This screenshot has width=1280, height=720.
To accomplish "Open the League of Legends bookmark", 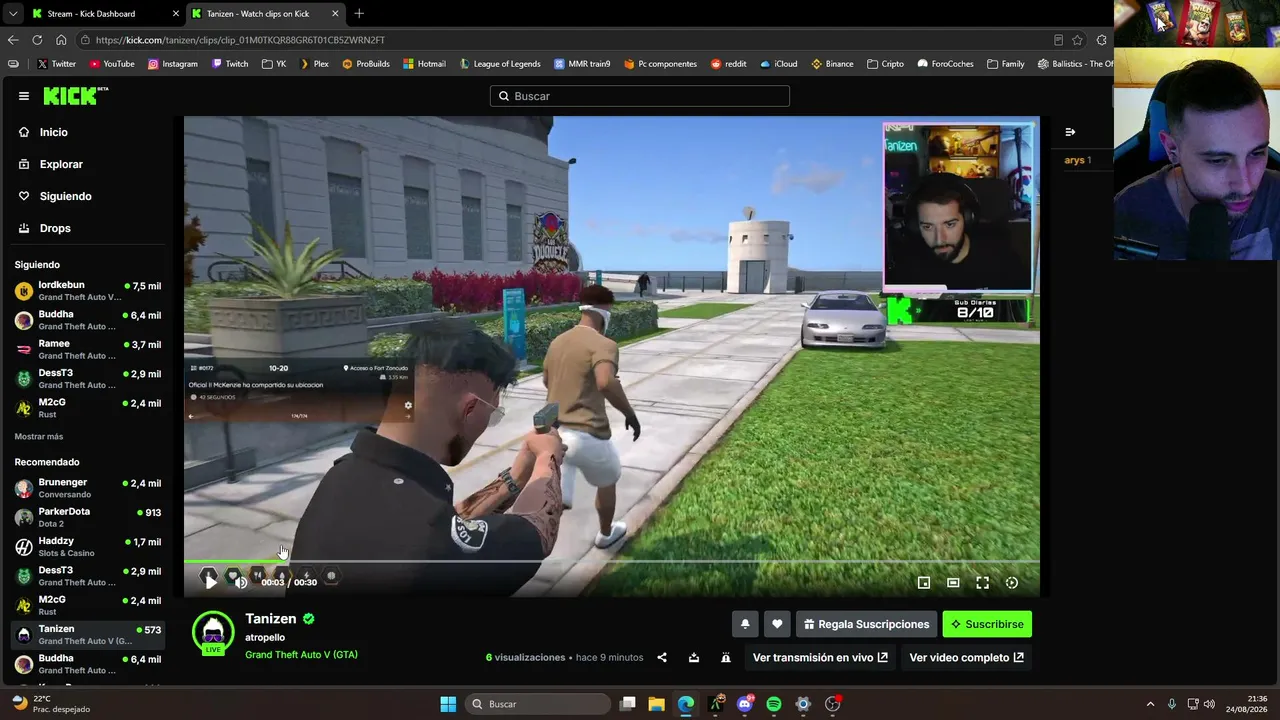I will point(499,64).
